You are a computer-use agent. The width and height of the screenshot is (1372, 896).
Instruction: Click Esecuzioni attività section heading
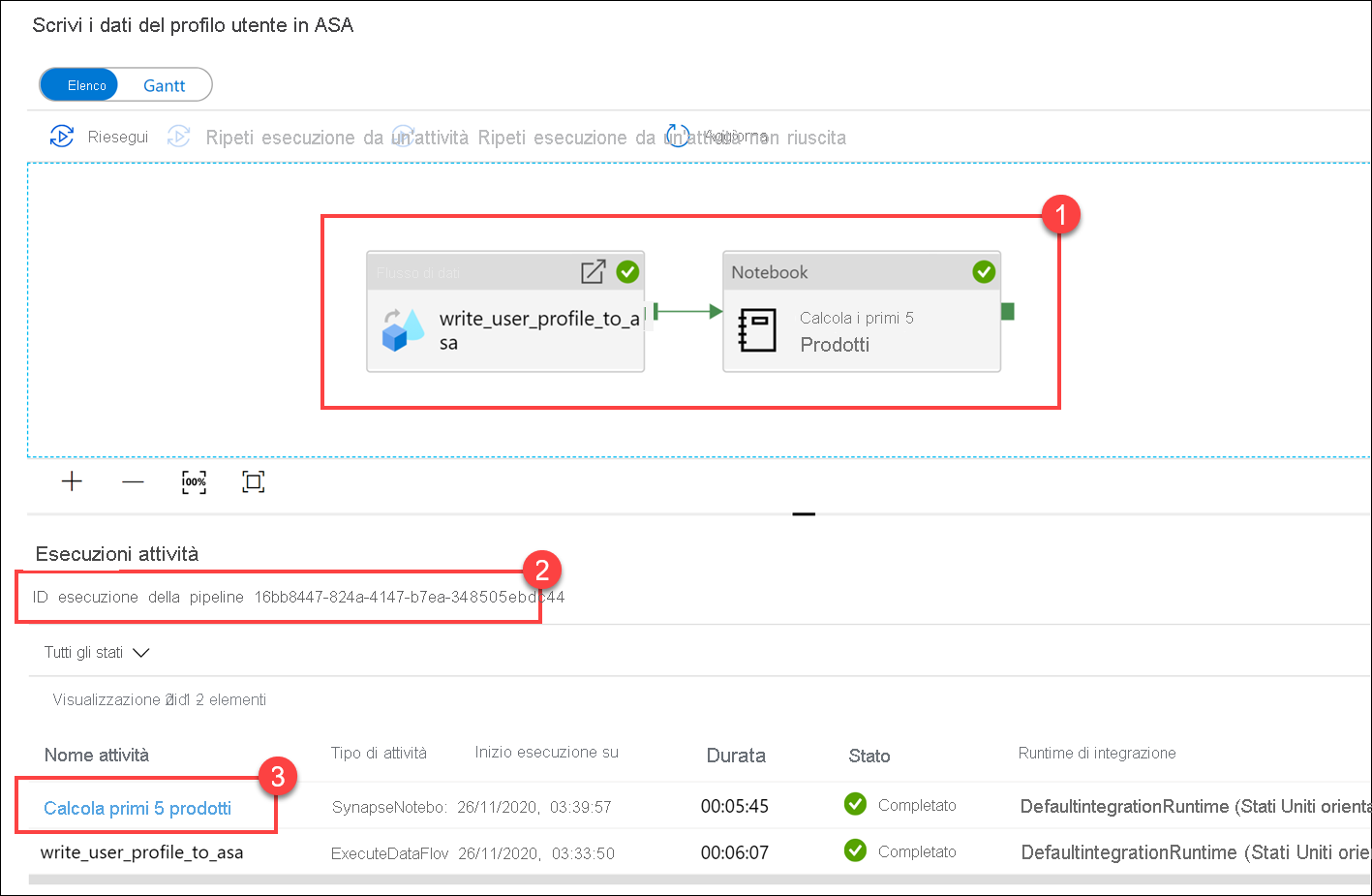[x=117, y=554]
